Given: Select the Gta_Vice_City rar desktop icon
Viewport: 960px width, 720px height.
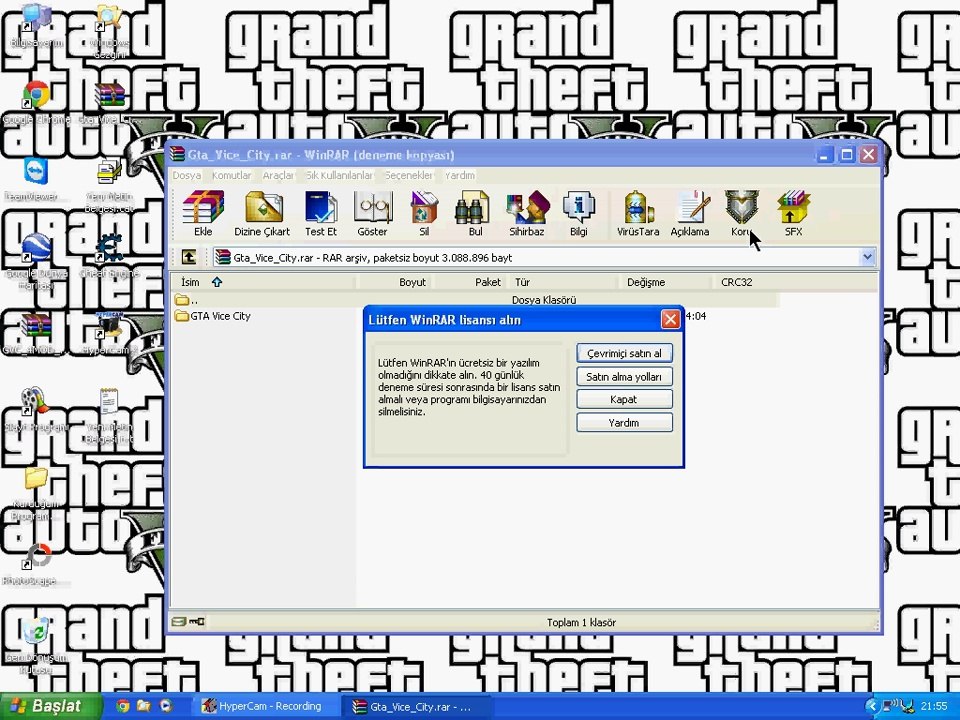Looking at the screenshot, I should point(110,102).
